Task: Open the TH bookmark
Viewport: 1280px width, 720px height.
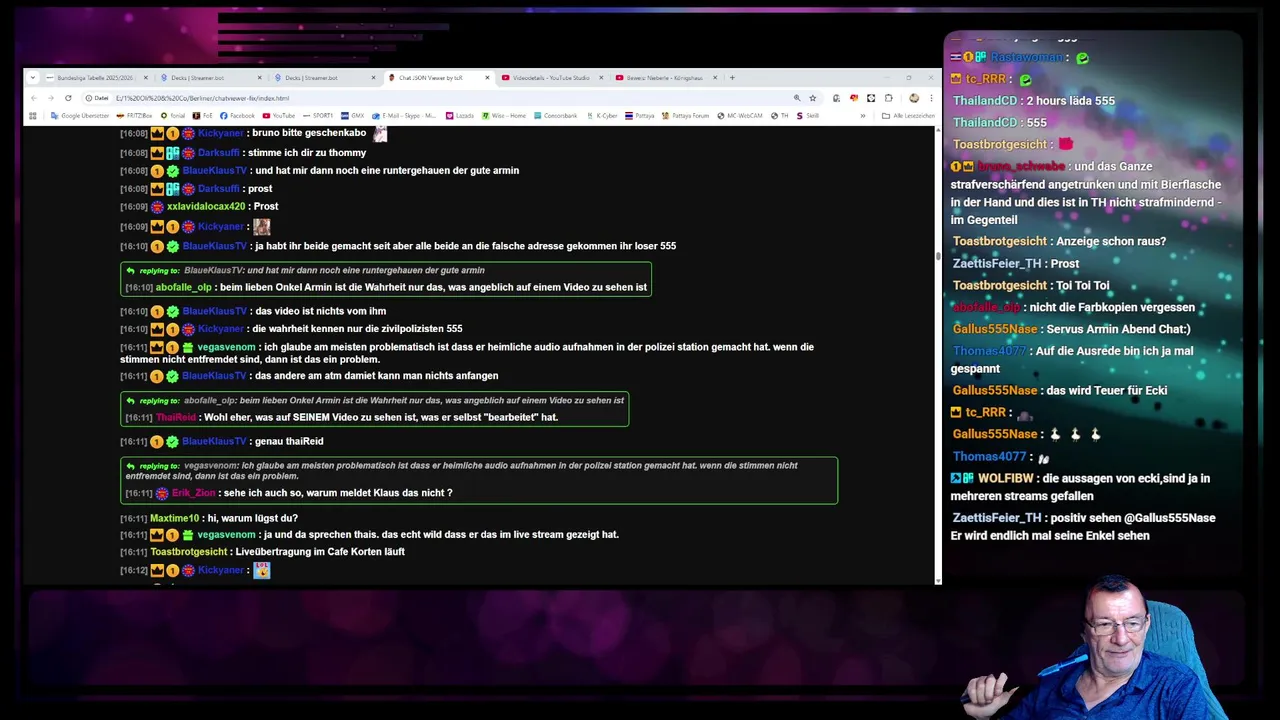Action: point(779,116)
